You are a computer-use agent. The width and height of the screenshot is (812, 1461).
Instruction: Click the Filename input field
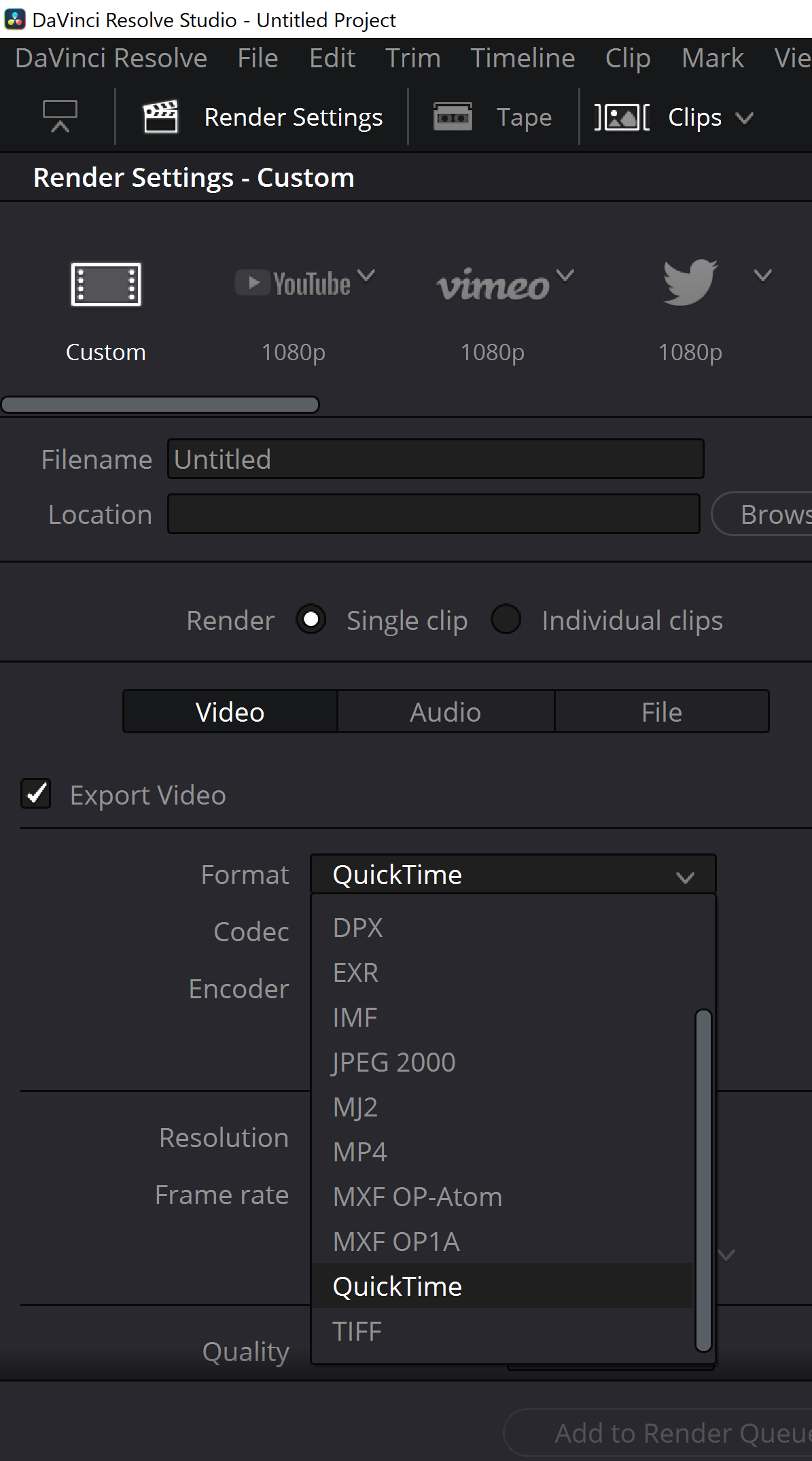click(436, 459)
